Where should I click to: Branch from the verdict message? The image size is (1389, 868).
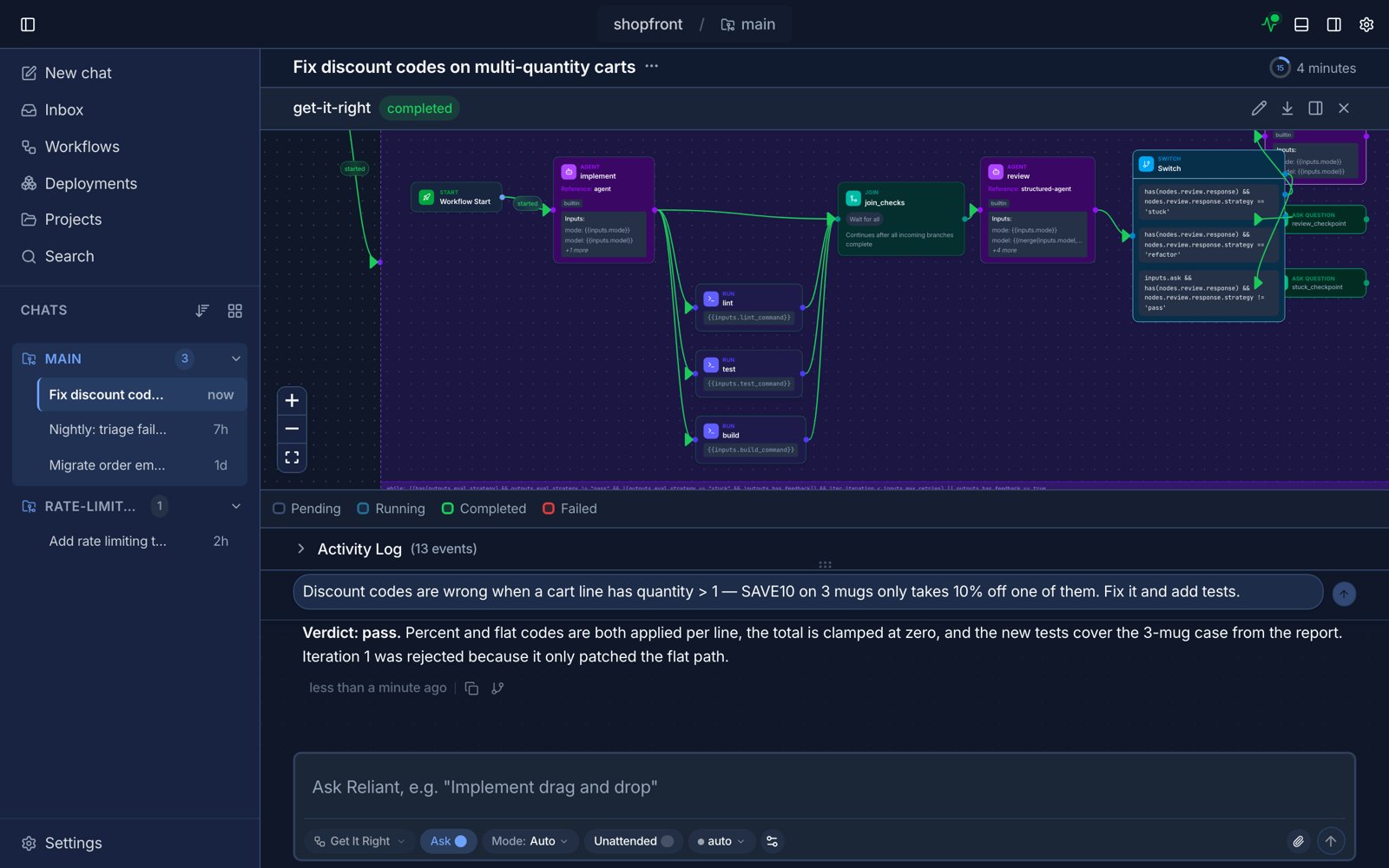point(497,688)
